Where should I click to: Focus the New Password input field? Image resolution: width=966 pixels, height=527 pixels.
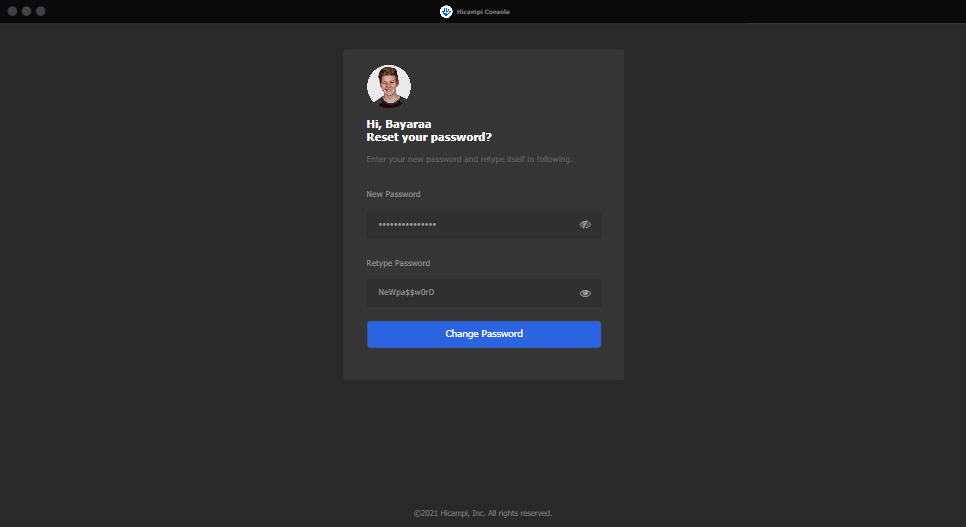(x=470, y=225)
